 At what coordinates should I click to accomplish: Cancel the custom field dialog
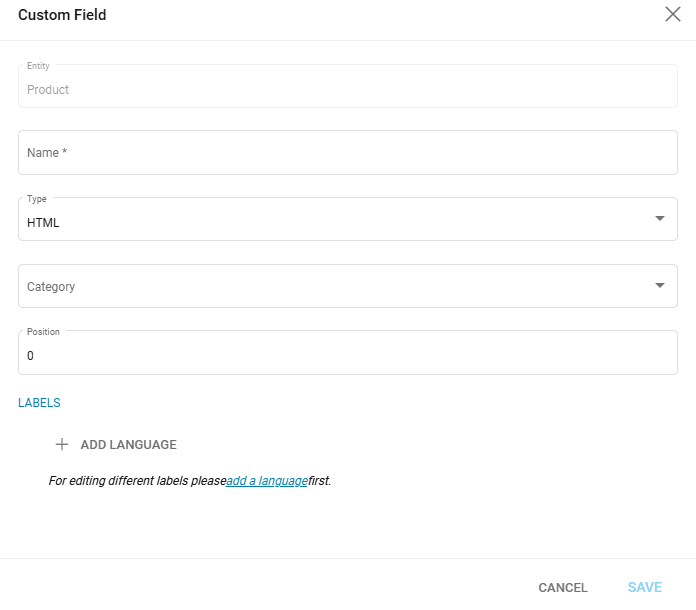click(x=563, y=588)
